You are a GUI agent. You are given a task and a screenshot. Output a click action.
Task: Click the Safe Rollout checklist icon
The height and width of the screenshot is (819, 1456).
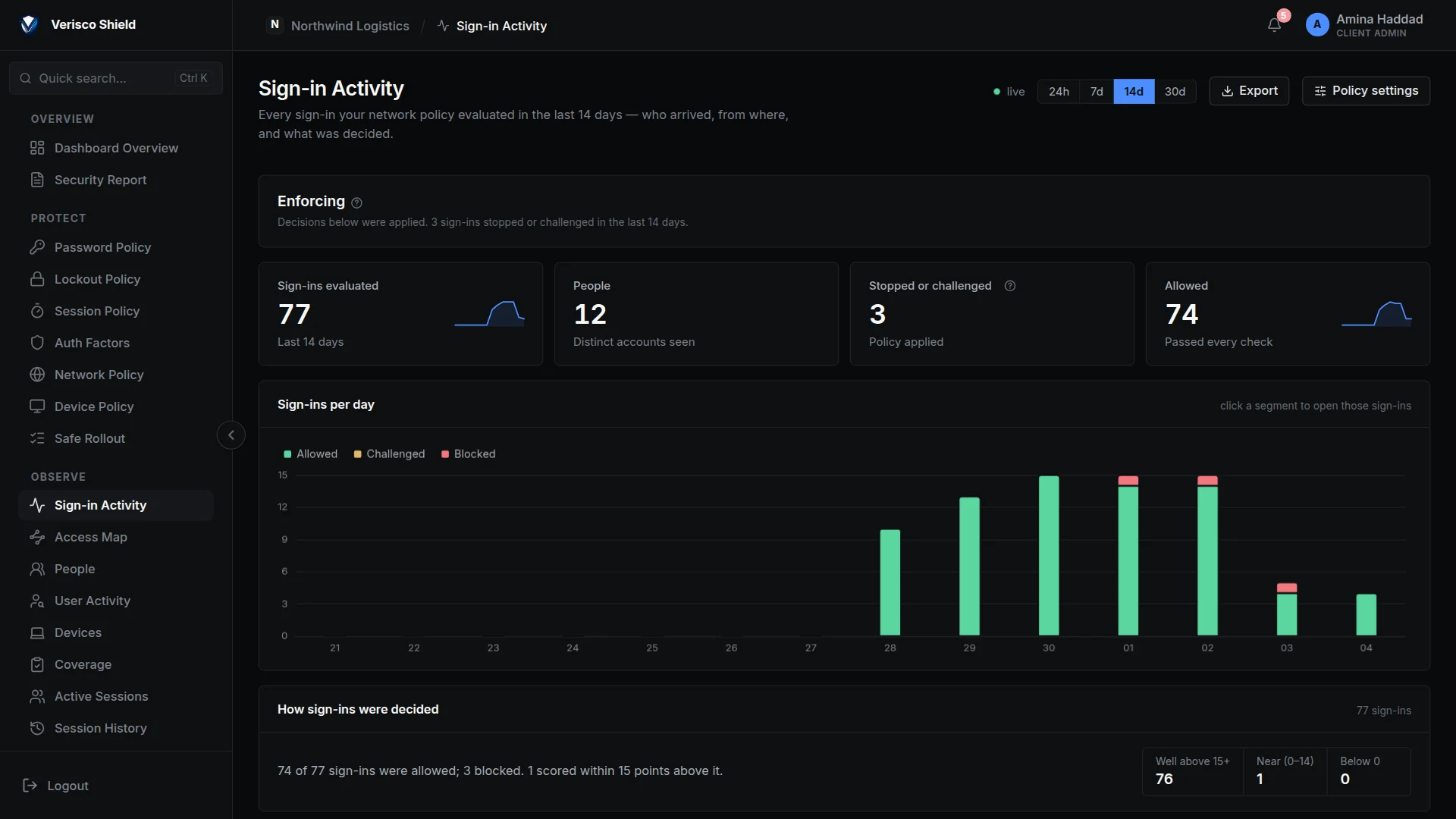click(x=37, y=438)
